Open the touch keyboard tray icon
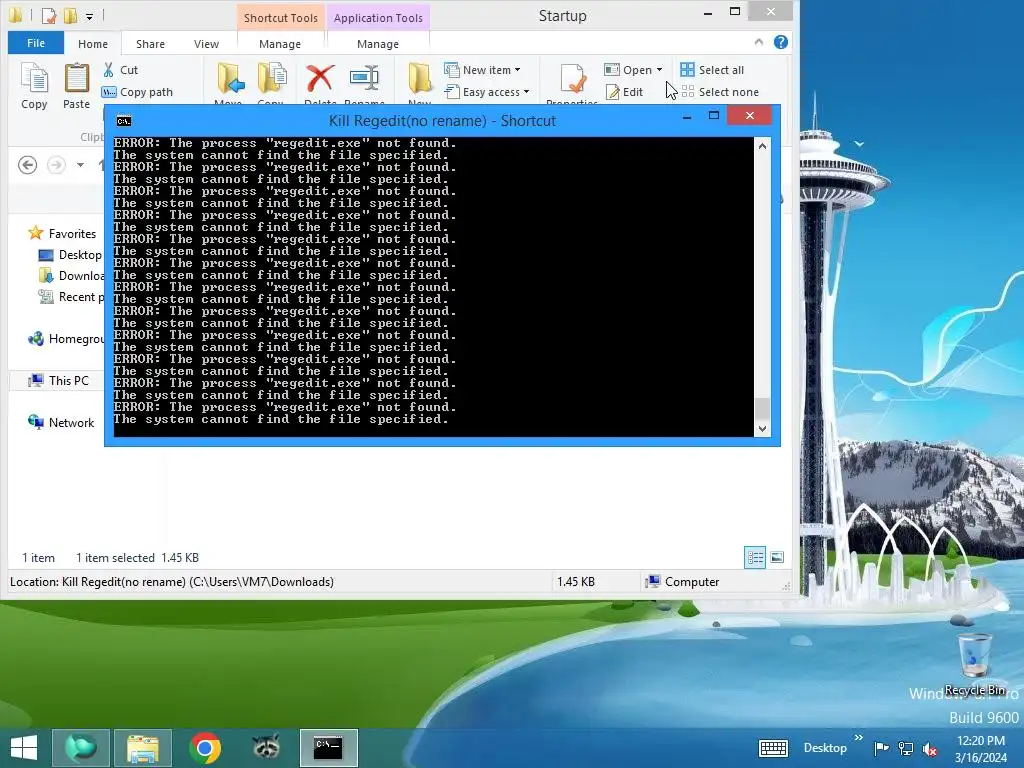This screenshot has width=1024, height=768. pos(773,748)
